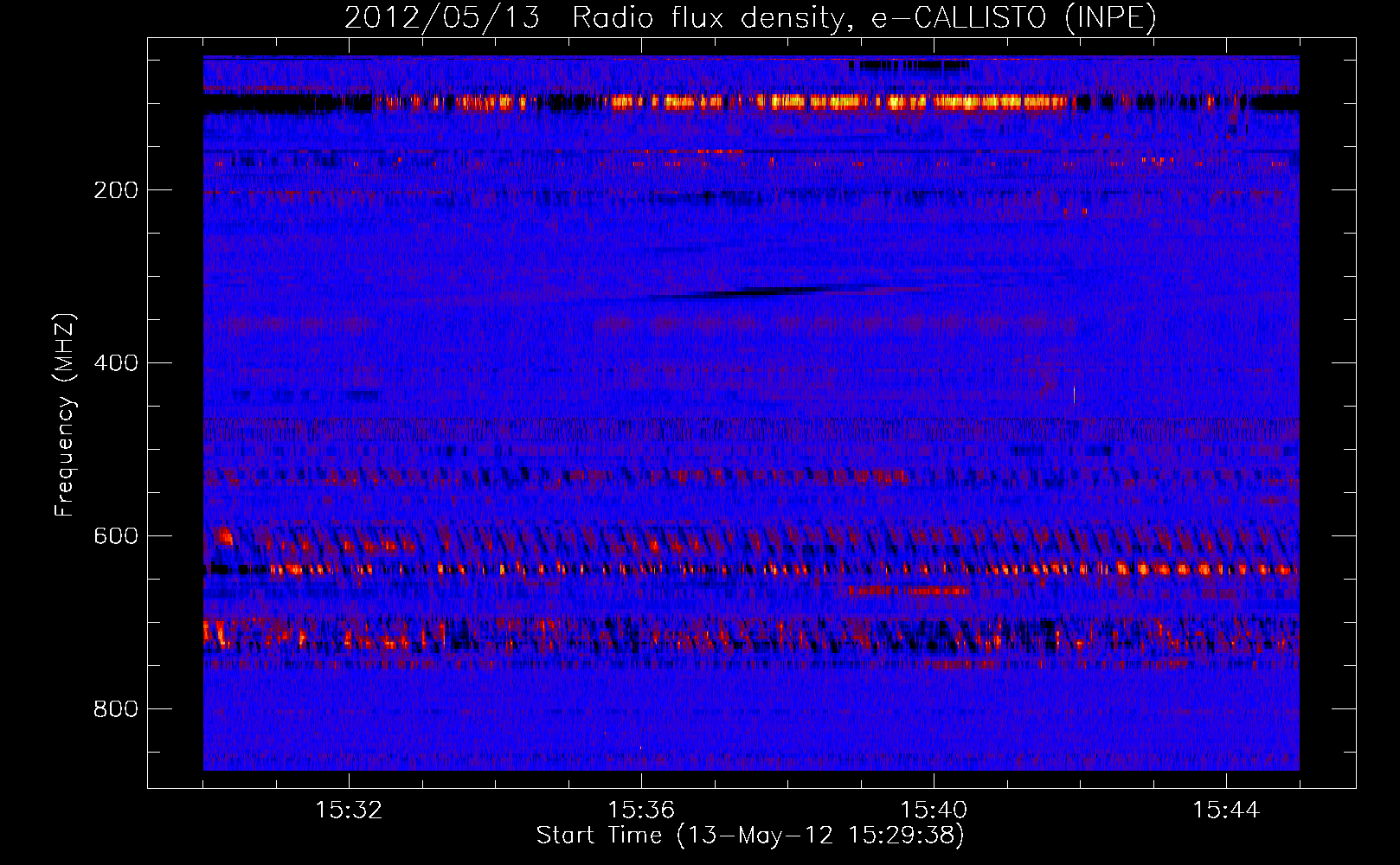Click the 'Frequency (MHZ)' axis label

[65, 415]
